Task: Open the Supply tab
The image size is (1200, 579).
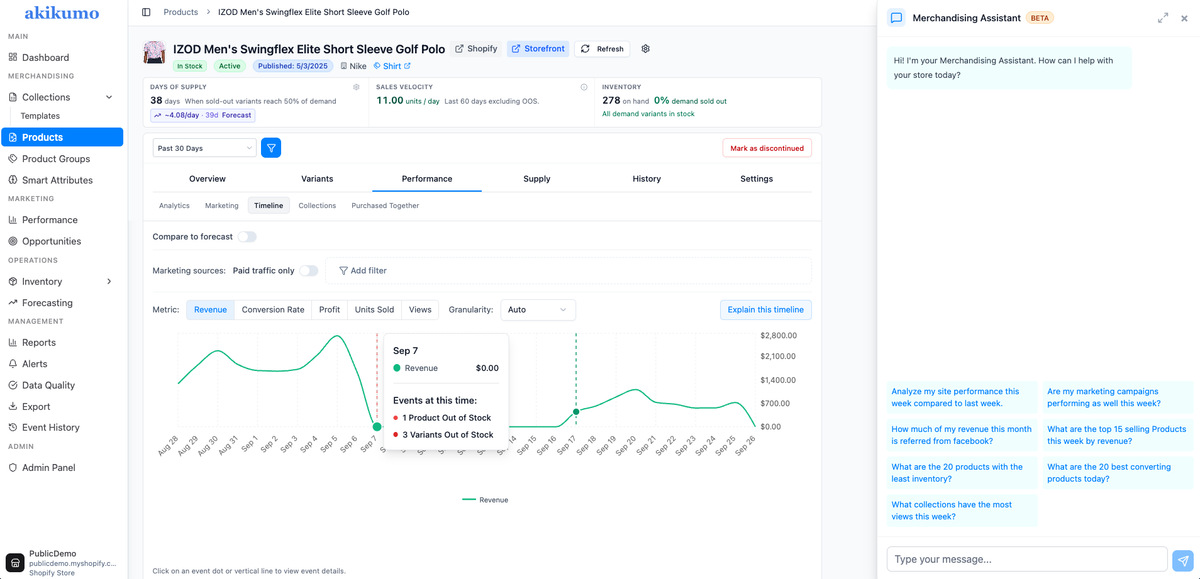Action: (537, 179)
